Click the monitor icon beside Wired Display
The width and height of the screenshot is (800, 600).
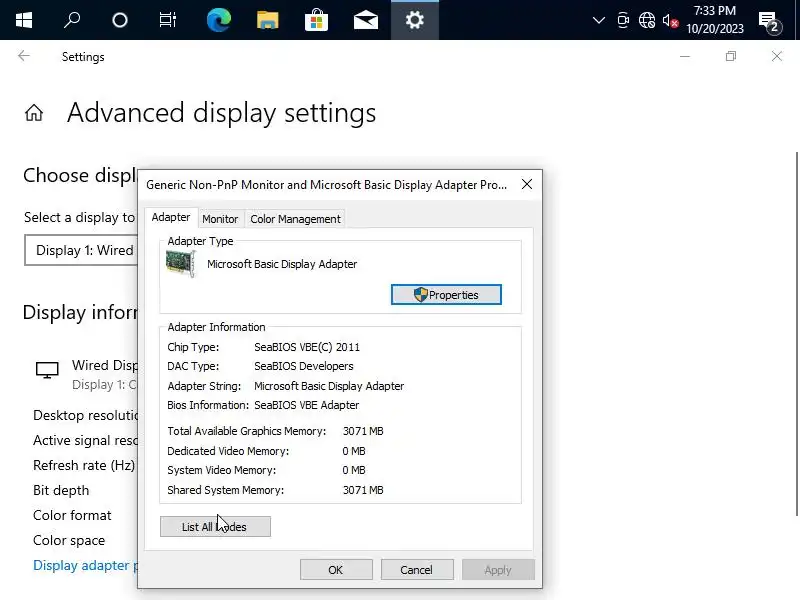[x=47, y=370]
